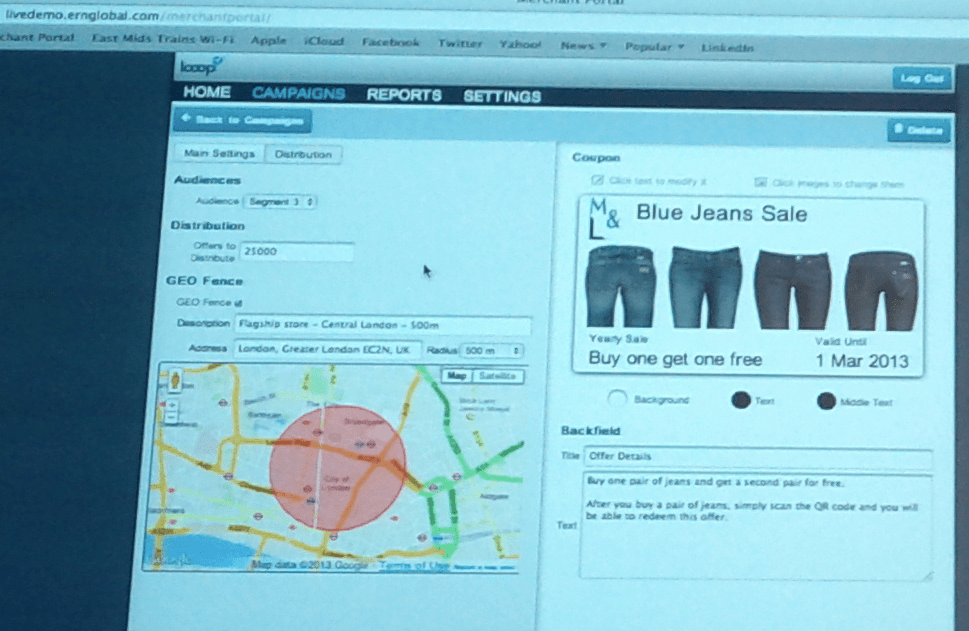Viewport: 969px width, 631px height.
Task: Click the Back to Campaigns button
Action: (x=242, y=120)
